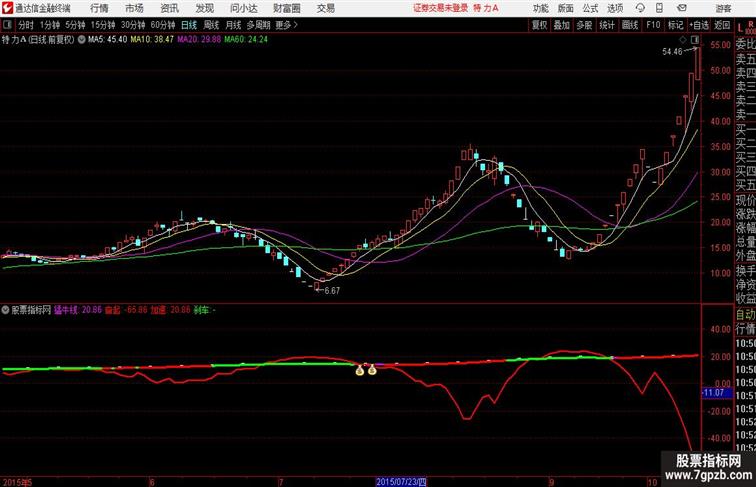
Task: Switch to the 分时 period tab
Action: pyautogui.click(x=26, y=25)
